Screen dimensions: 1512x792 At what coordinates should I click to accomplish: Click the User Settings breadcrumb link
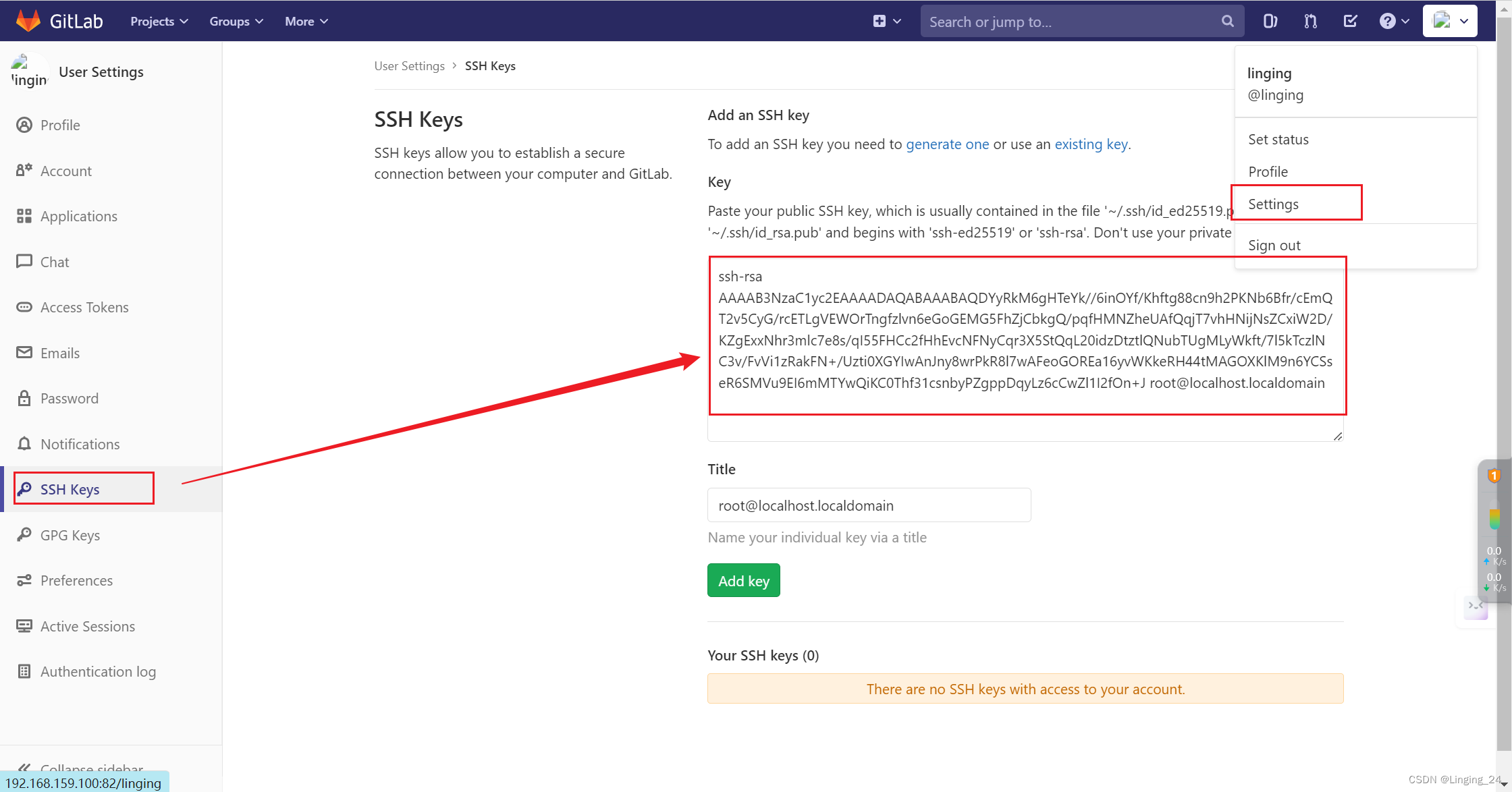click(409, 65)
